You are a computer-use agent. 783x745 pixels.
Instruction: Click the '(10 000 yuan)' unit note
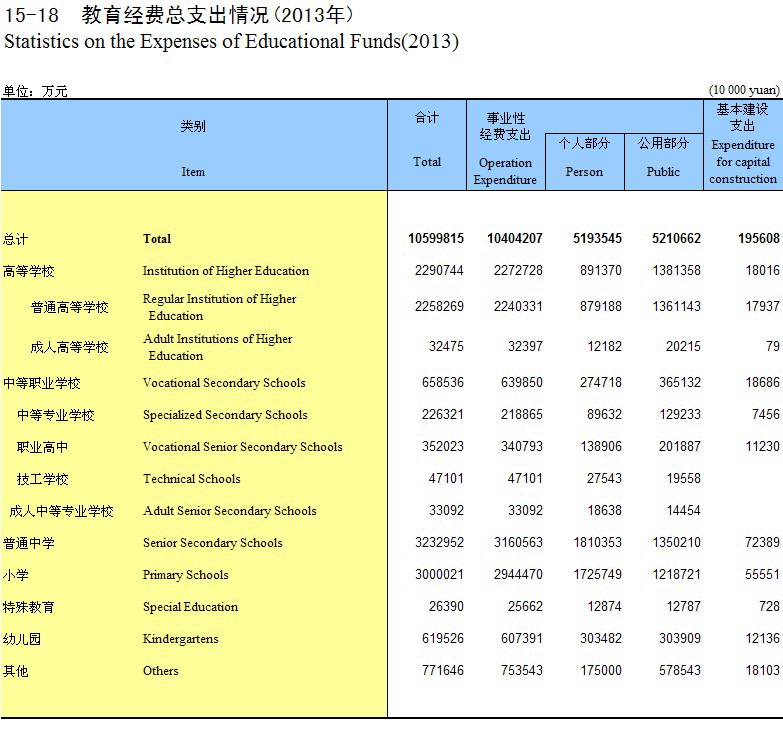click(744, 90)
